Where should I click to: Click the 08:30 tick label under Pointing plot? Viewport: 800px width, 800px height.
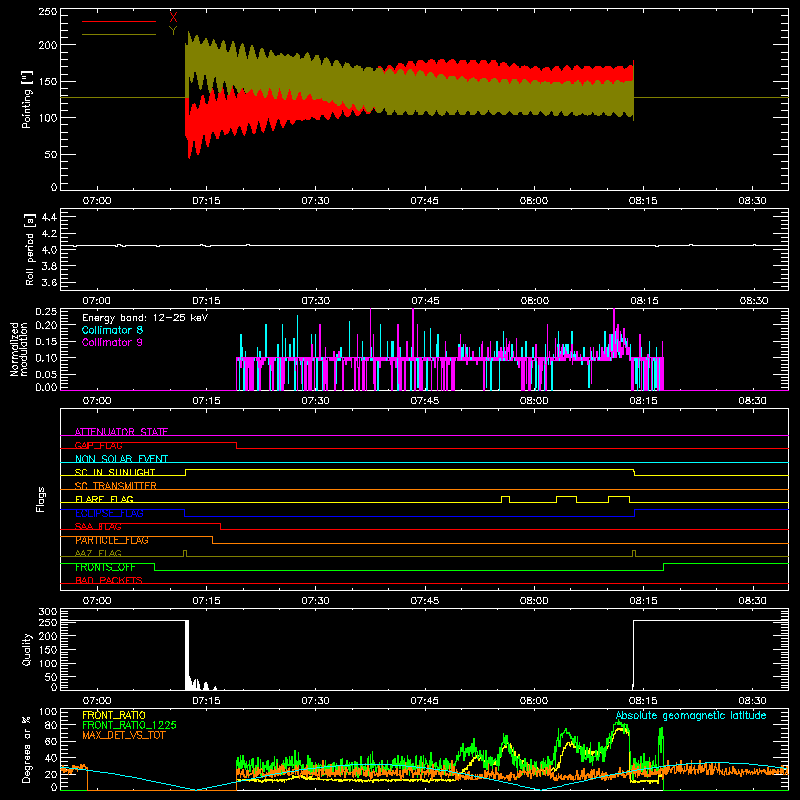(x=753, y=201)
